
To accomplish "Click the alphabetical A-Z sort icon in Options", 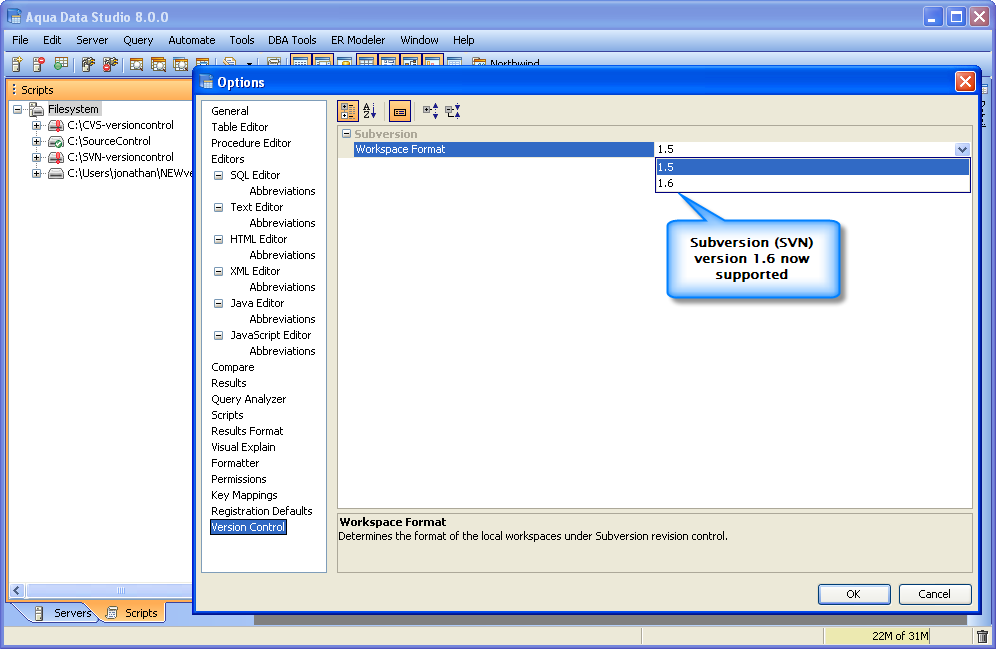I will point(370,111).
